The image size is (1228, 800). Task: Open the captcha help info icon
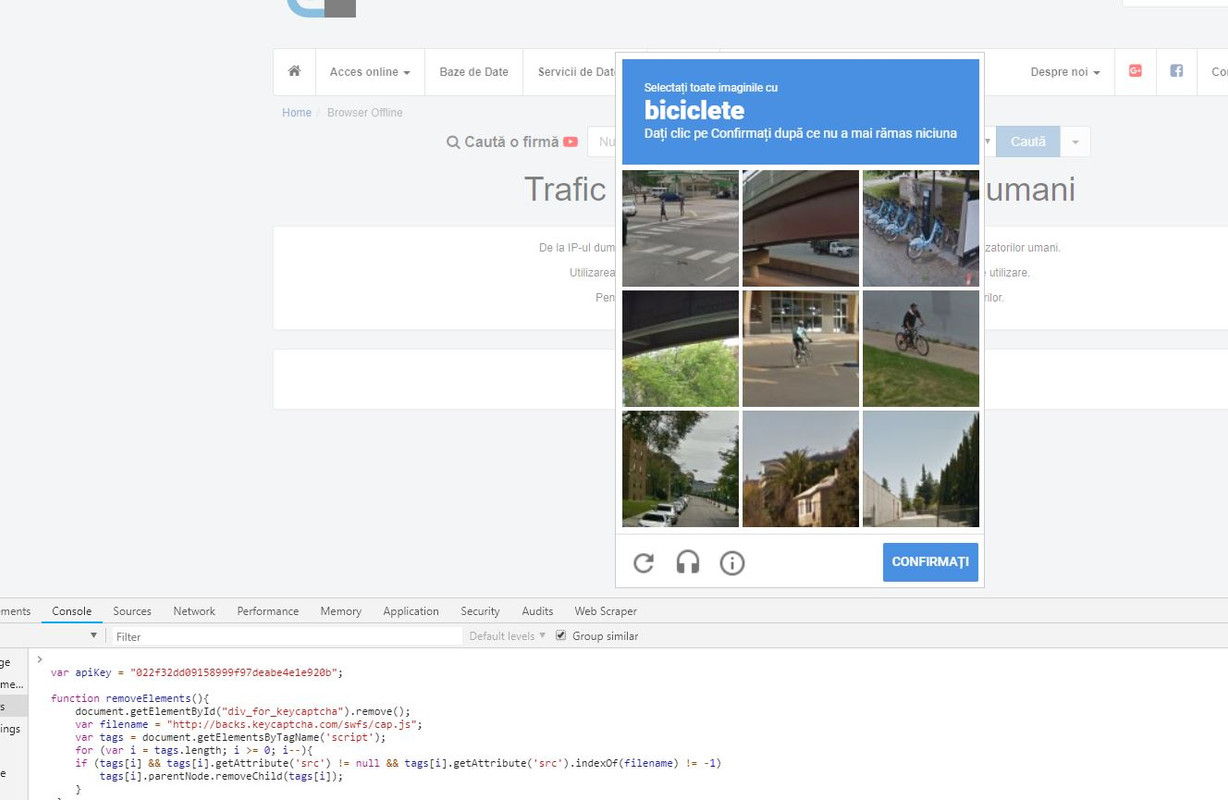[732, 563]
